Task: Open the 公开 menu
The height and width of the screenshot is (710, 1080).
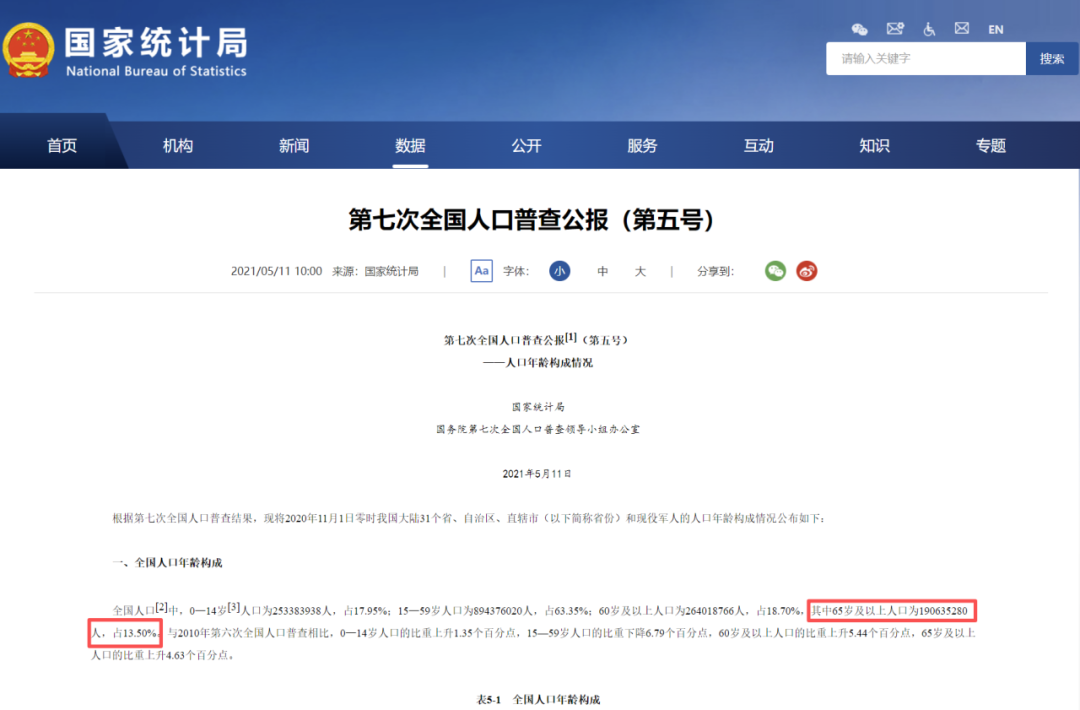Action: pyautogui.click(x=526, y=146)
